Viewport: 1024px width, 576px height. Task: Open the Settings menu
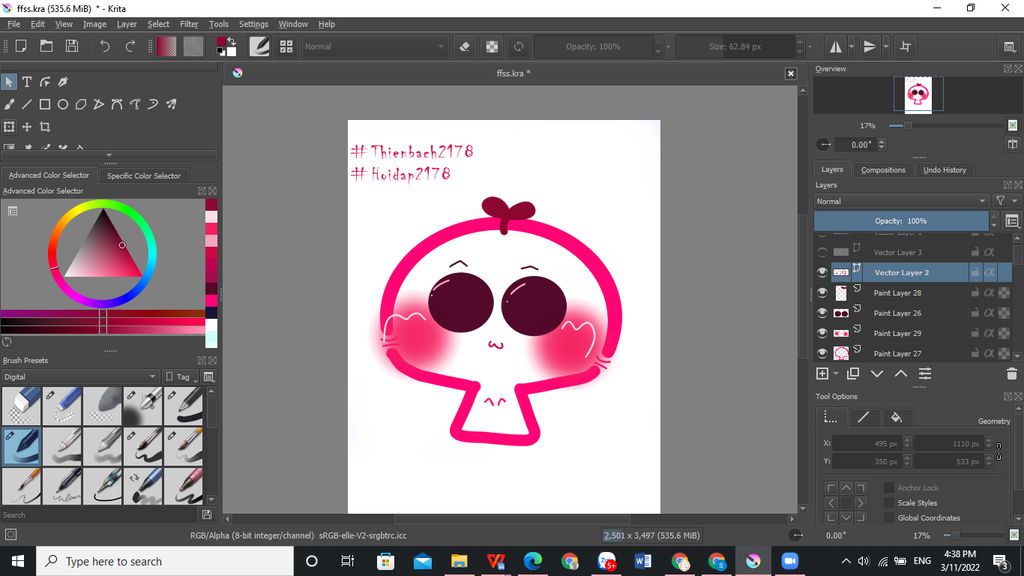click(253, 24)
